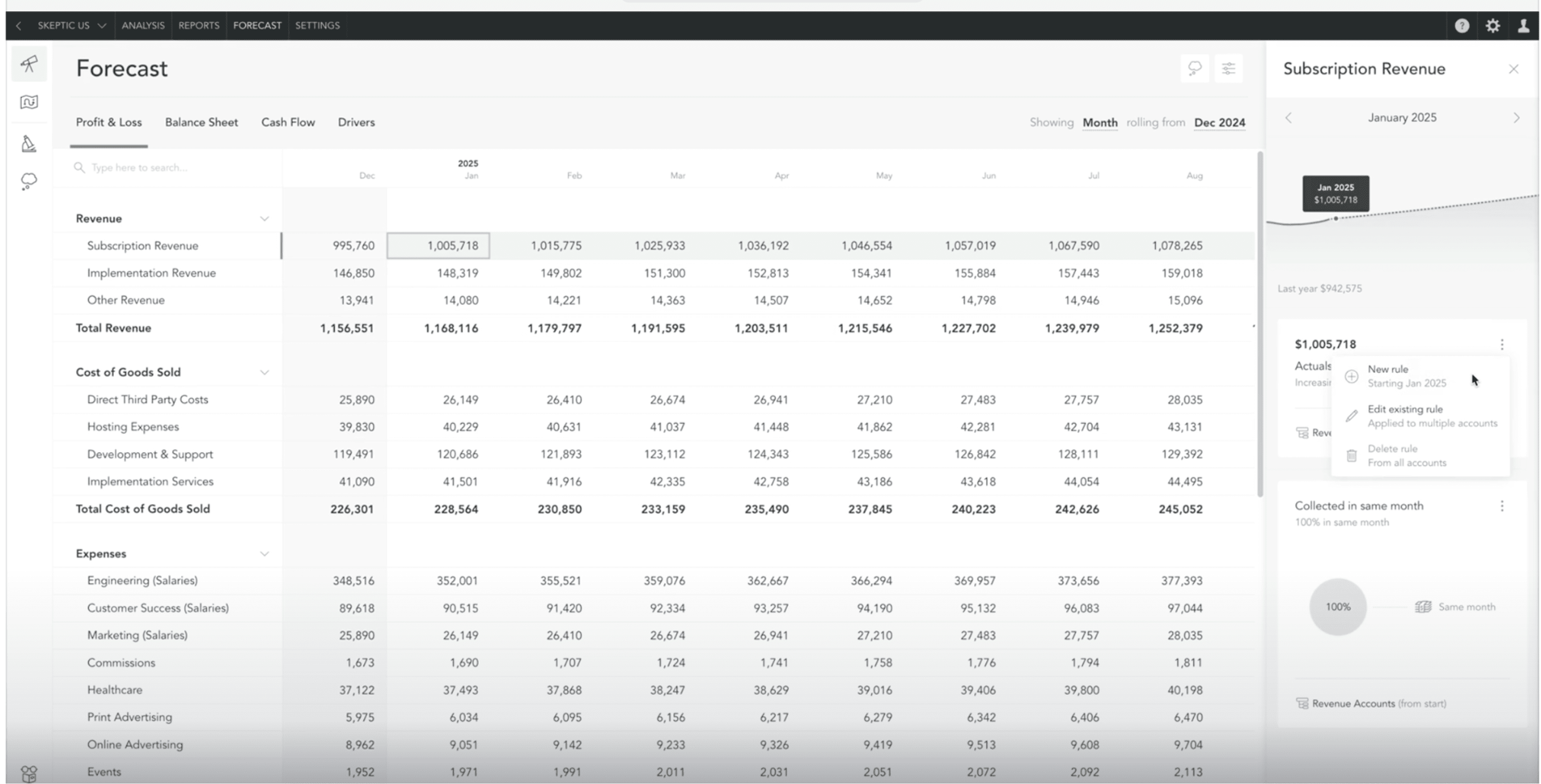Close the Subscription Revenue panel
1541x784 pixels.
click(1513, 70)
